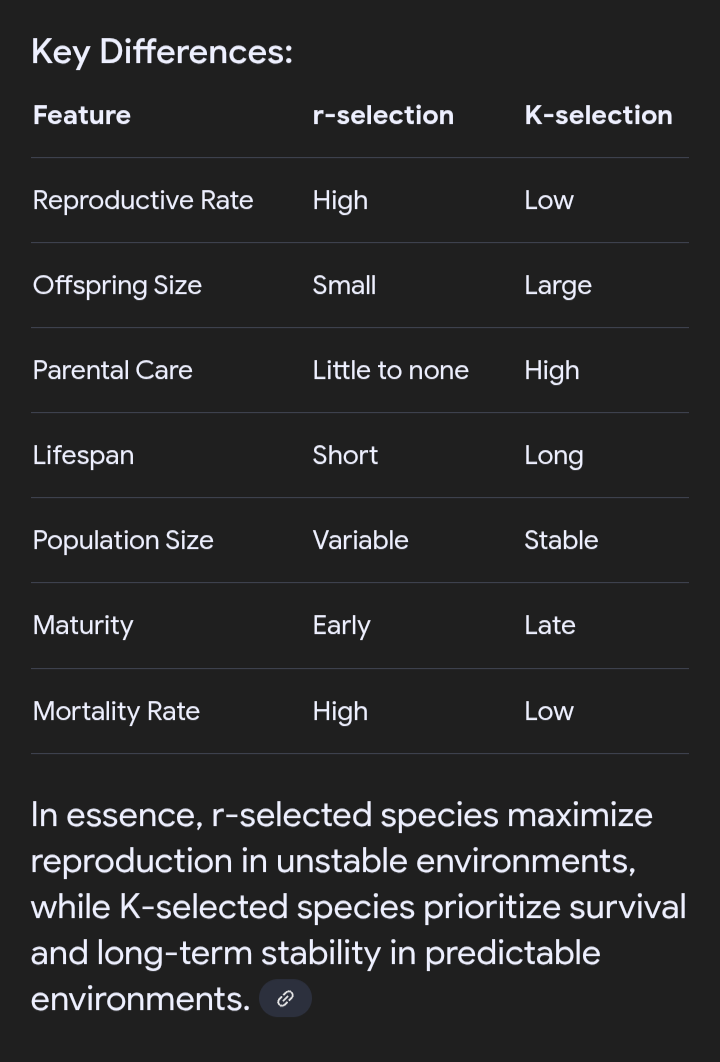Tap the 'Lifespan' row label
The image size is (720, 1062).
(83, 455)
